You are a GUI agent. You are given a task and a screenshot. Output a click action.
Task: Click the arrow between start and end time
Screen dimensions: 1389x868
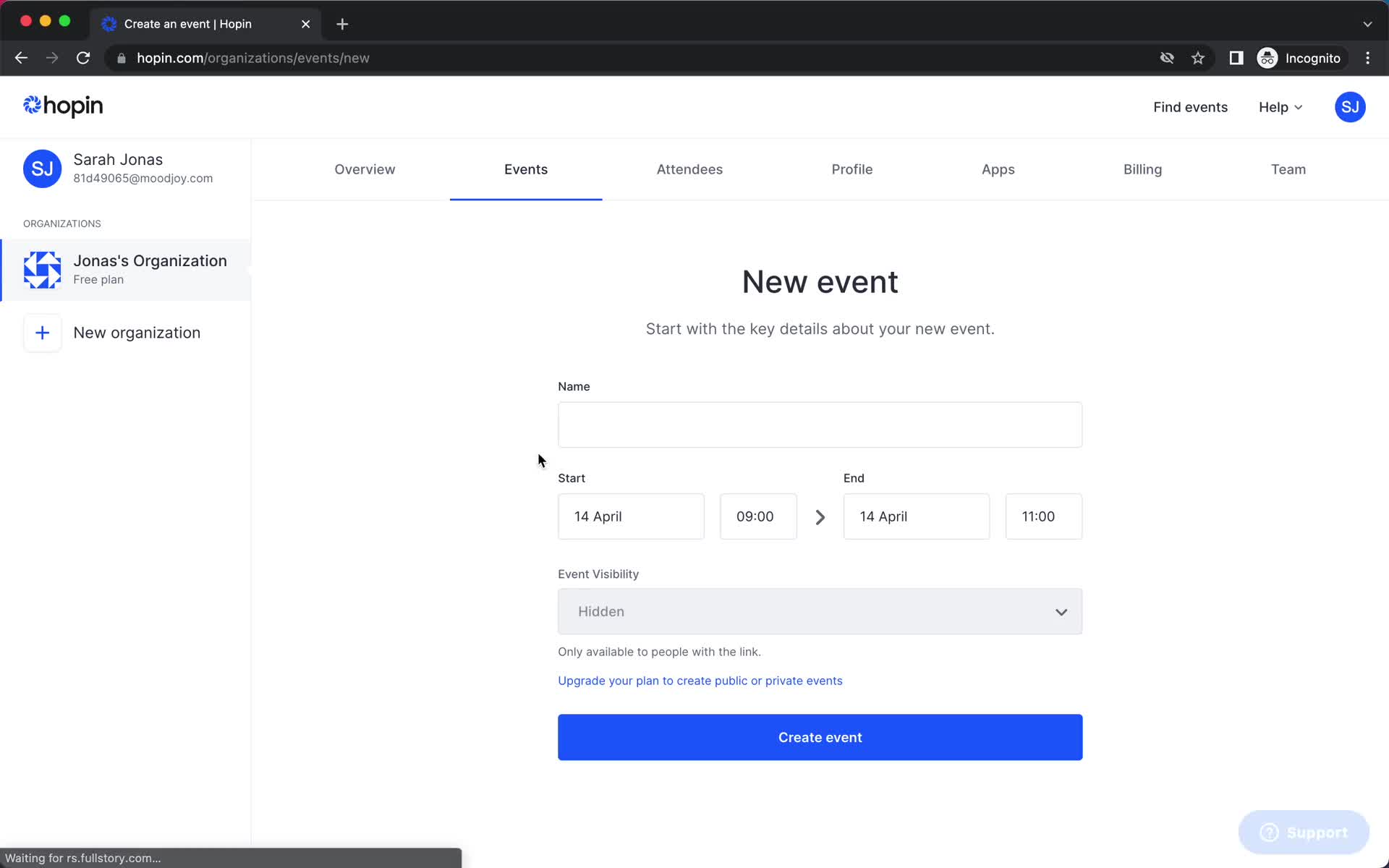[x=820, y=517]
